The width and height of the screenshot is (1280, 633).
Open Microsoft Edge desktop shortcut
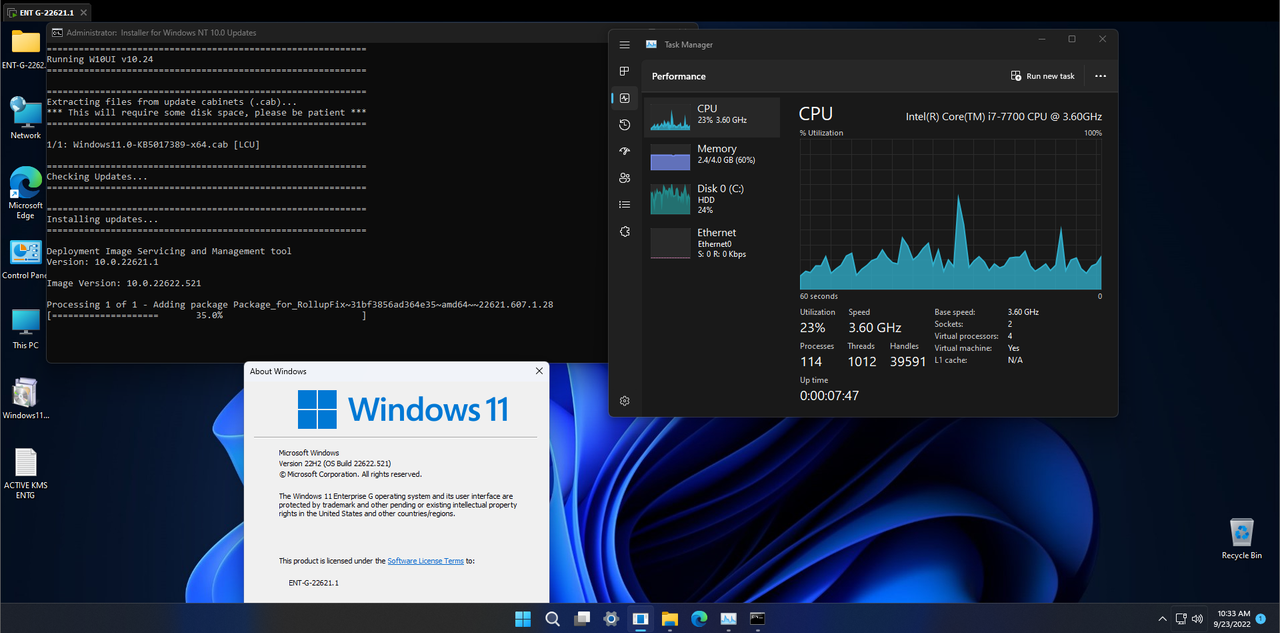pos(25,192)
